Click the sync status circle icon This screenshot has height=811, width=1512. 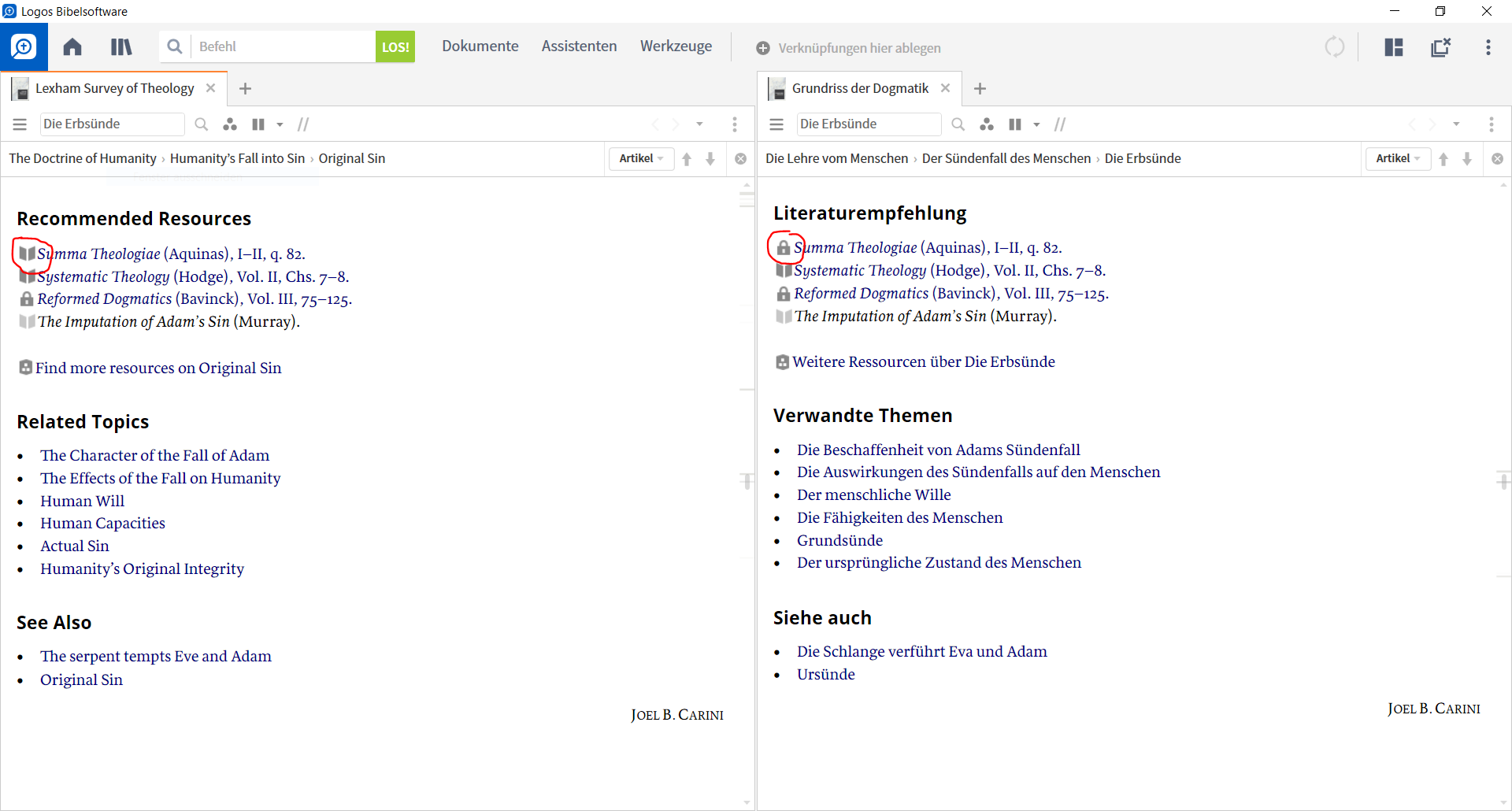pyautogui.click(x=1335, y=47)
